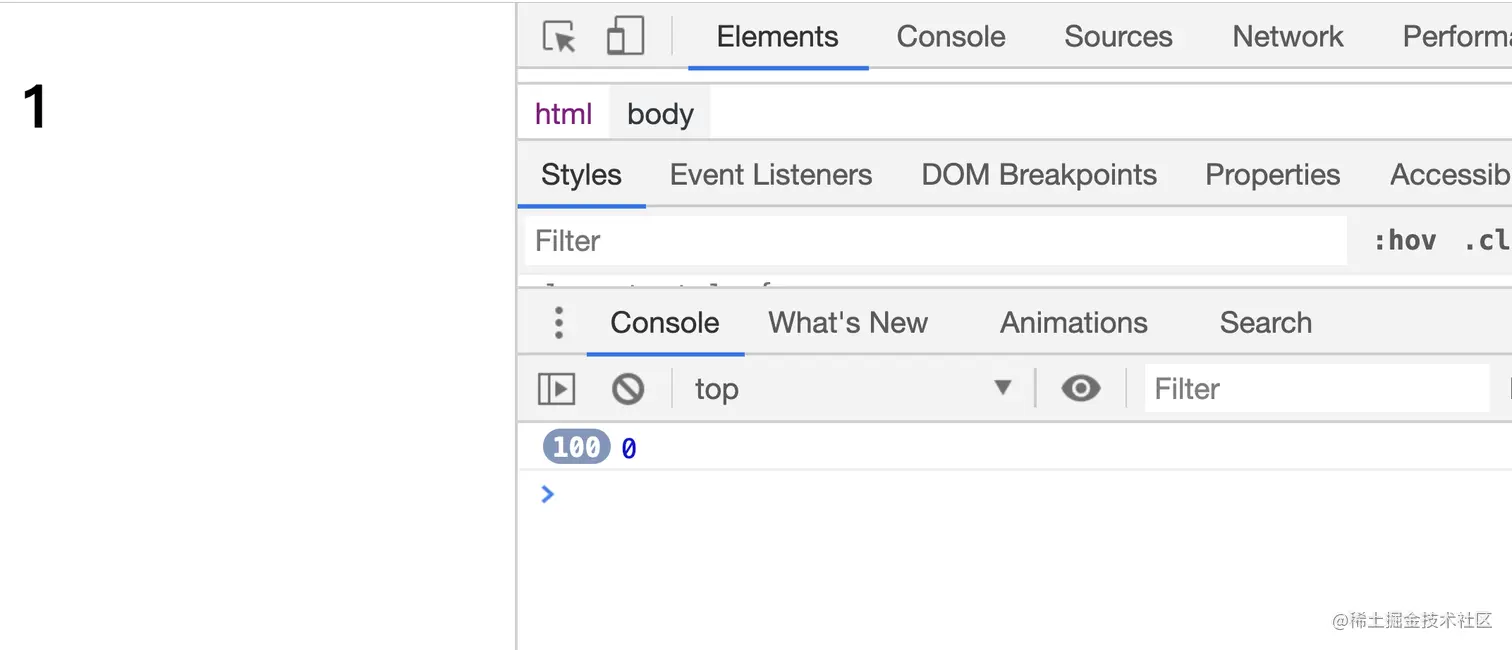
Task: Toggle the device toolbar icon
Action: point(625,37)
